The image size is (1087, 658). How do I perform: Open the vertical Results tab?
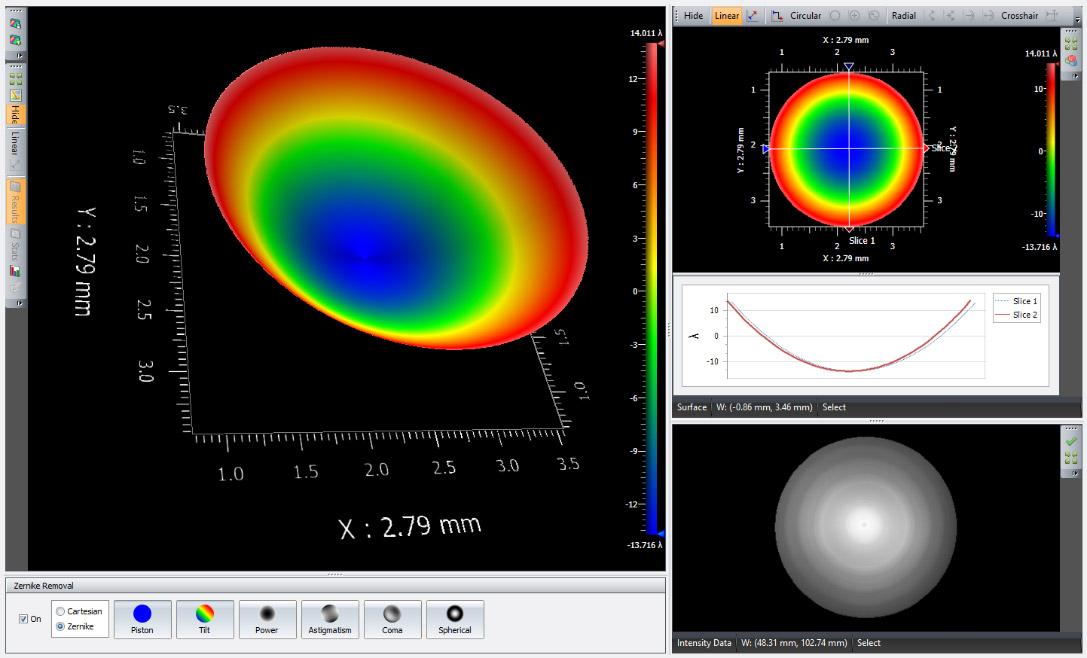pyautogui.click(x=16, y=201)
